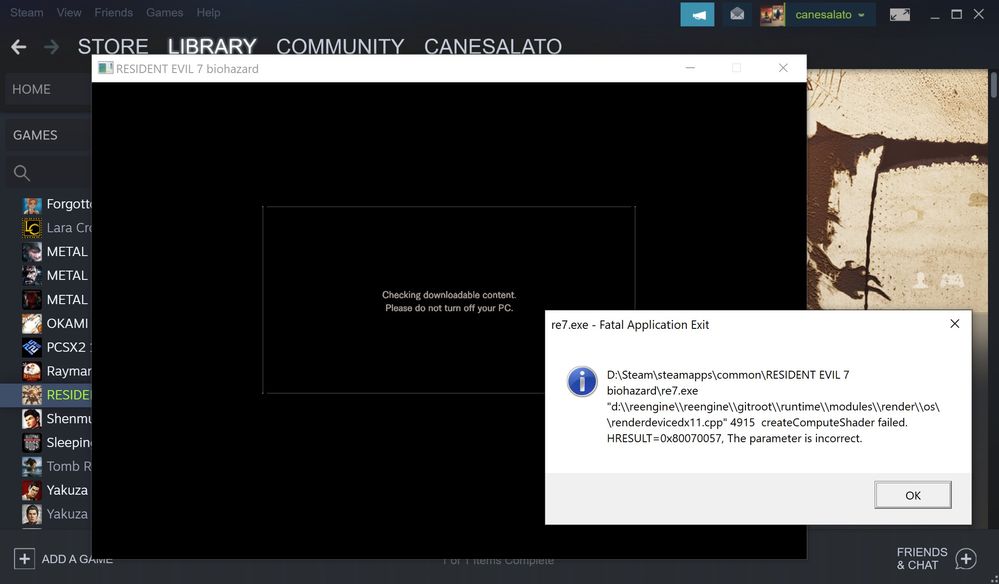Select the Rayman game icon
Image resolution: width=999 pixels, height=584 pixels.
[32, 371]
